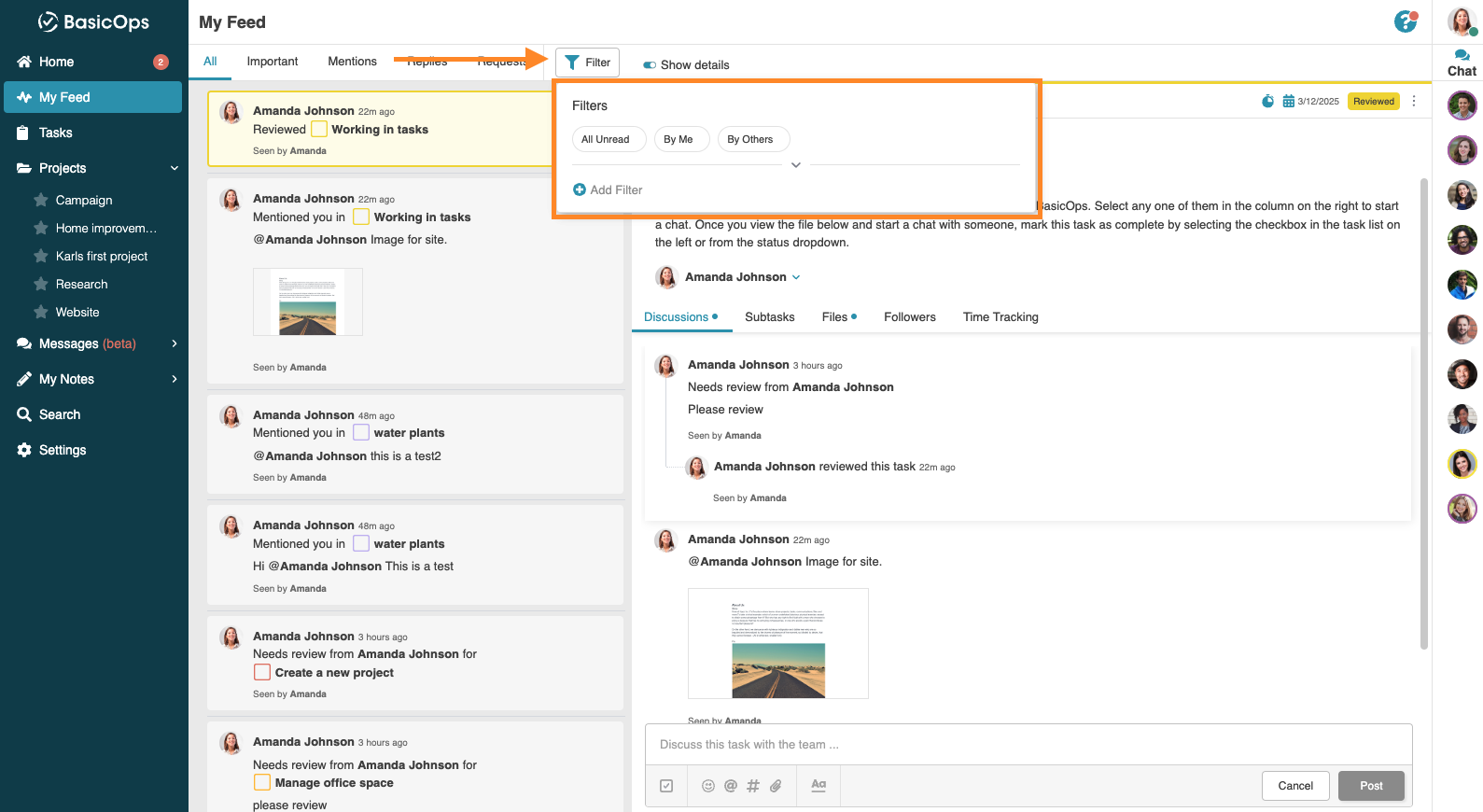The height and width of the screenshot is (812, 1483).
Task: Toggle the Show details switch
Action: (650, 65)
